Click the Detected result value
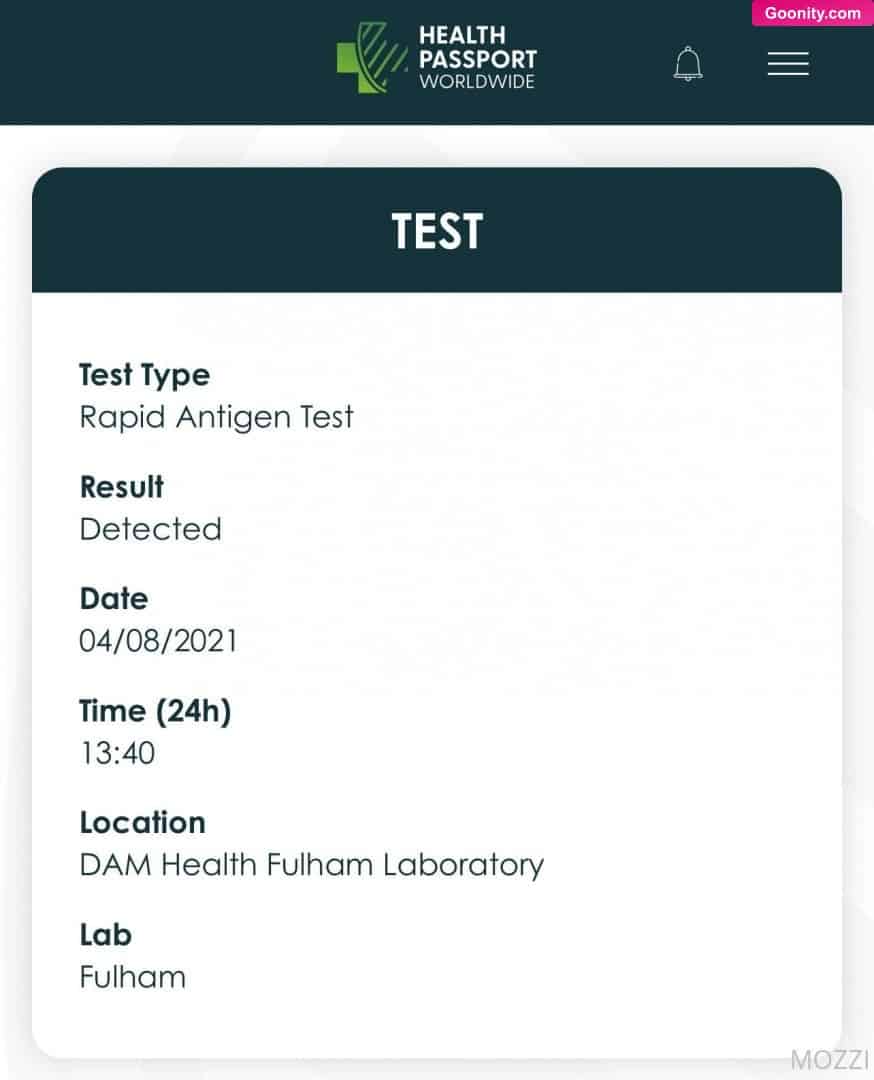Image resolution: width=874 pixels, height=1080 pixels. click(x=150, y=528)
